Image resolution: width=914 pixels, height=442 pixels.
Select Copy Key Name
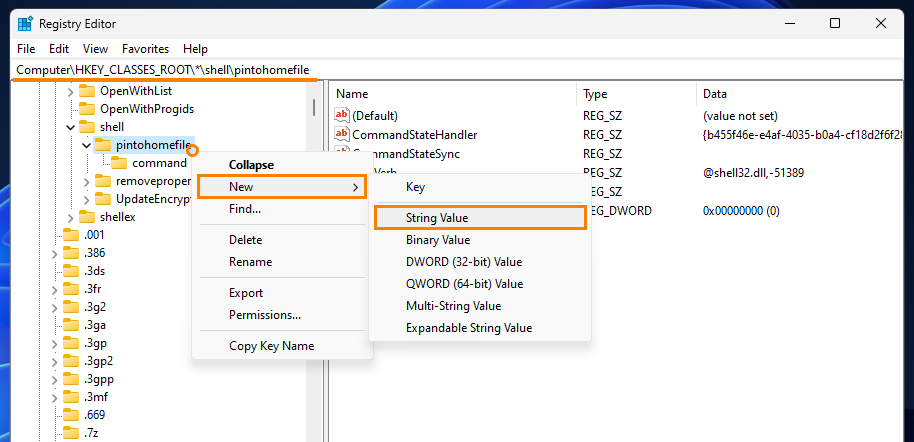(283, 346)
